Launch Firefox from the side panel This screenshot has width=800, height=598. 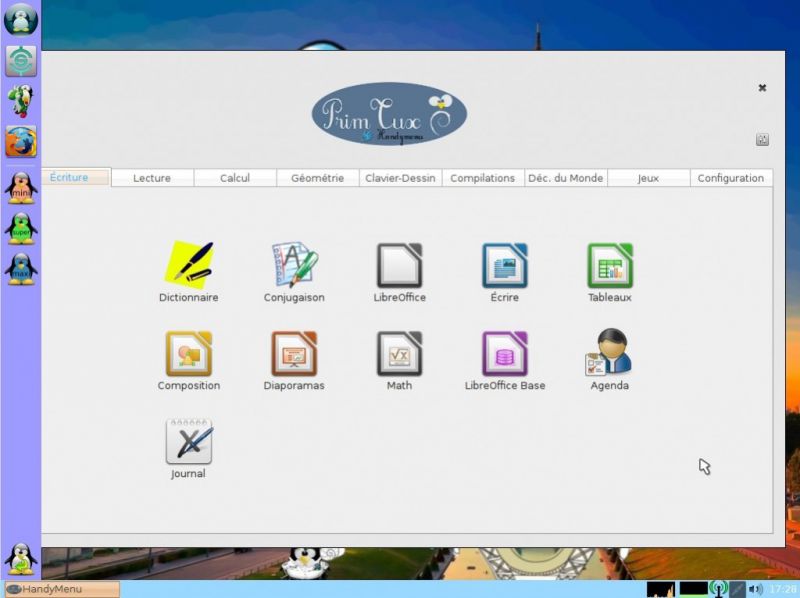point(21,141)
